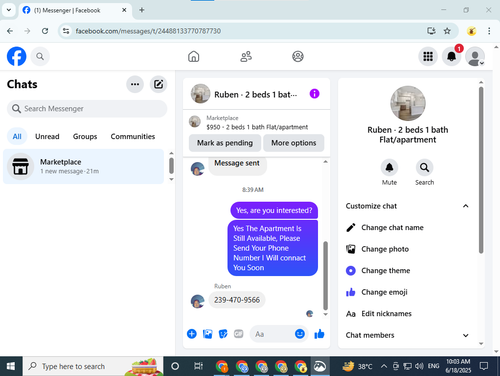Show hidden system tray icons
500x376 pixels.
click(384, 366)
